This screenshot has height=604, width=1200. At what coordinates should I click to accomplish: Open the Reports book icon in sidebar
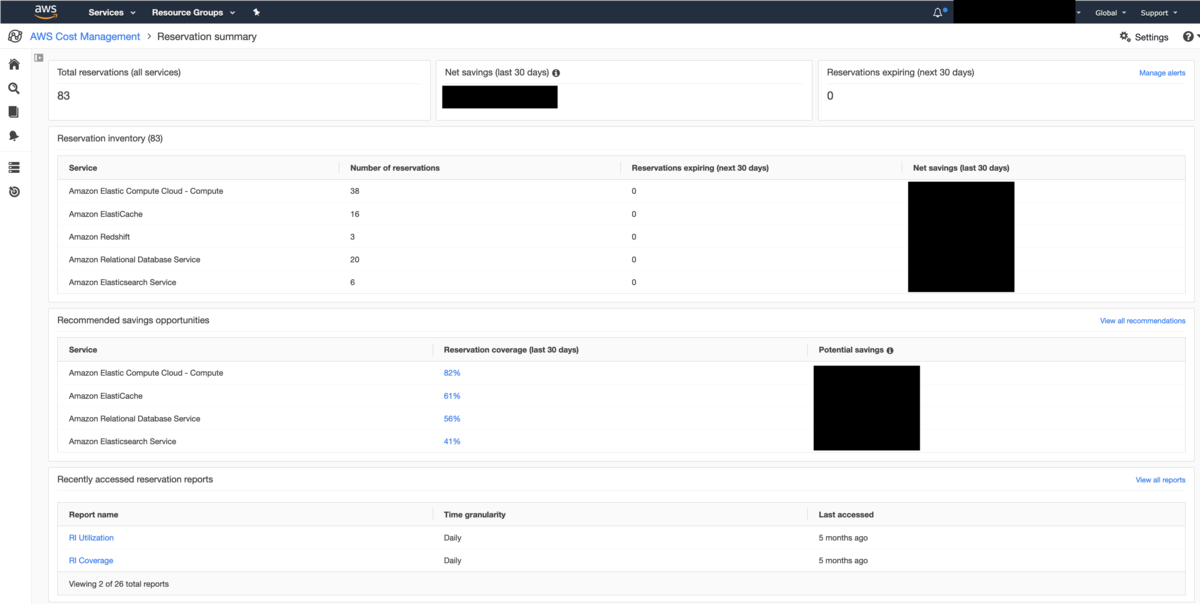[14, 112]
